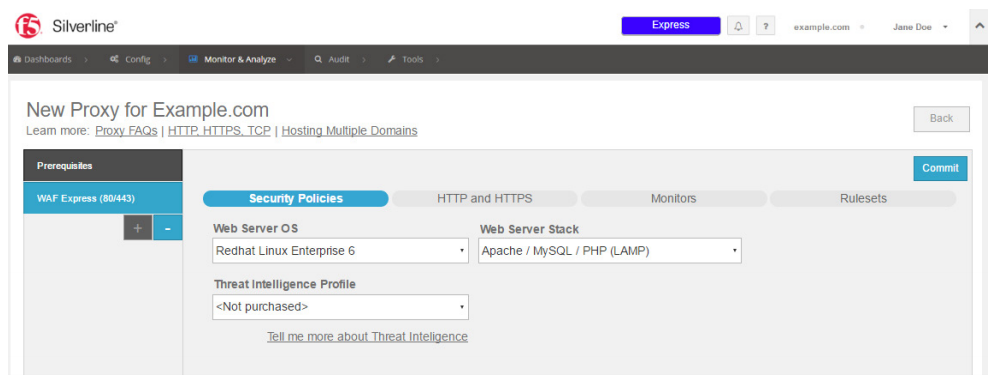Add a proxy with the plus button
Screen dimensions: 996x383
coord(138,228)
